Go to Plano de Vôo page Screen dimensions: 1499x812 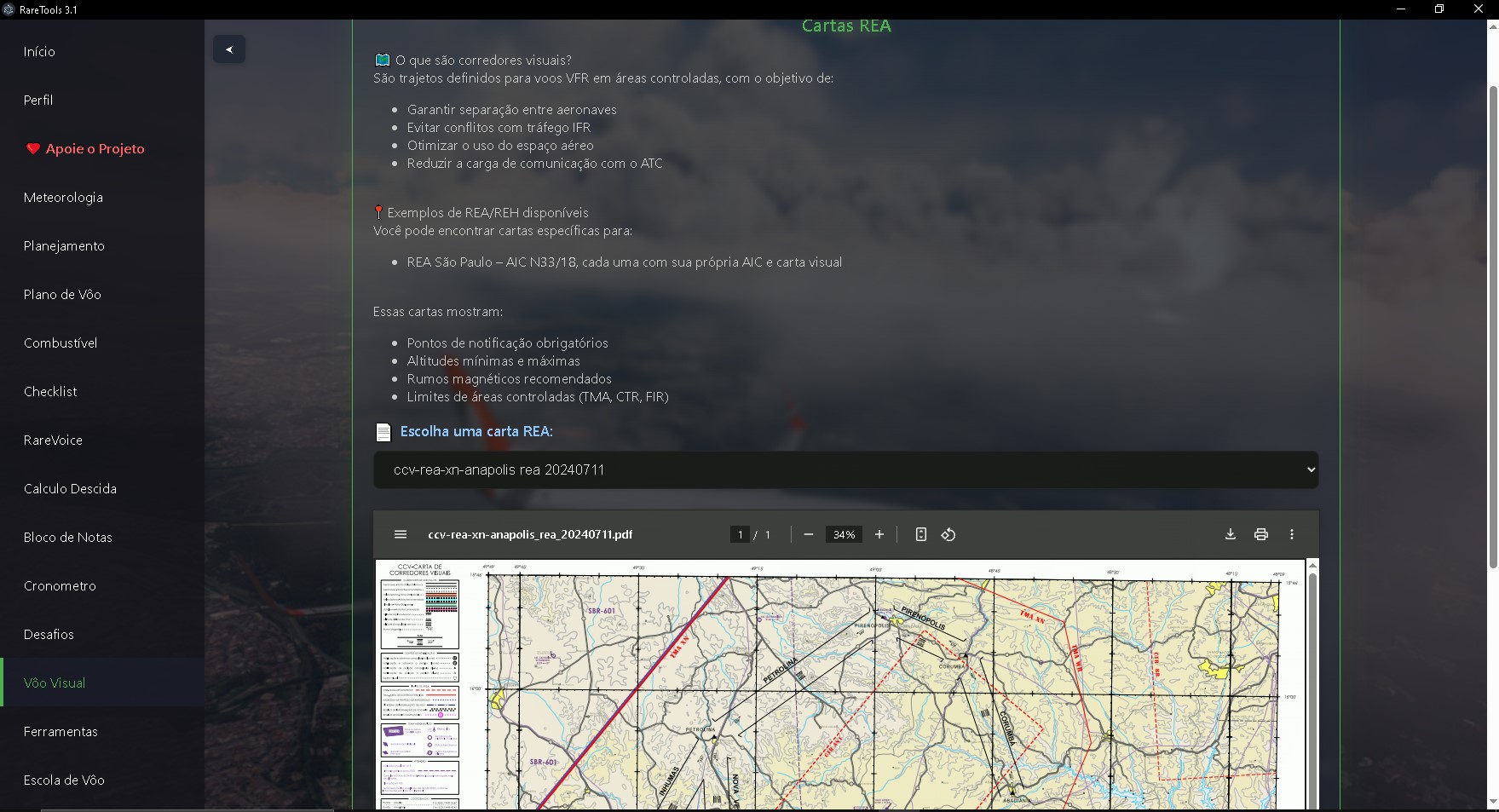click(62, 294)
